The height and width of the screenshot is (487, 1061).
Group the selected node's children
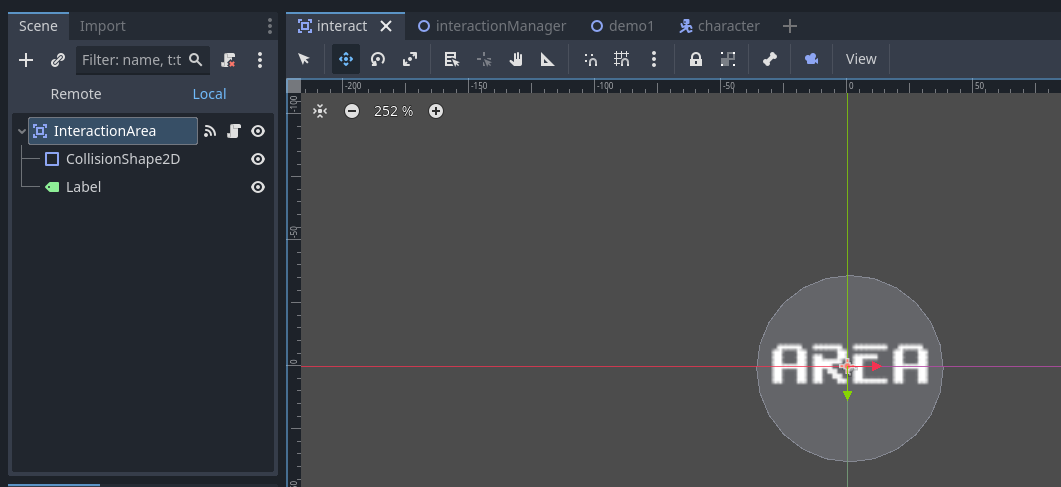pyautogui.click(x=728, y=59)
